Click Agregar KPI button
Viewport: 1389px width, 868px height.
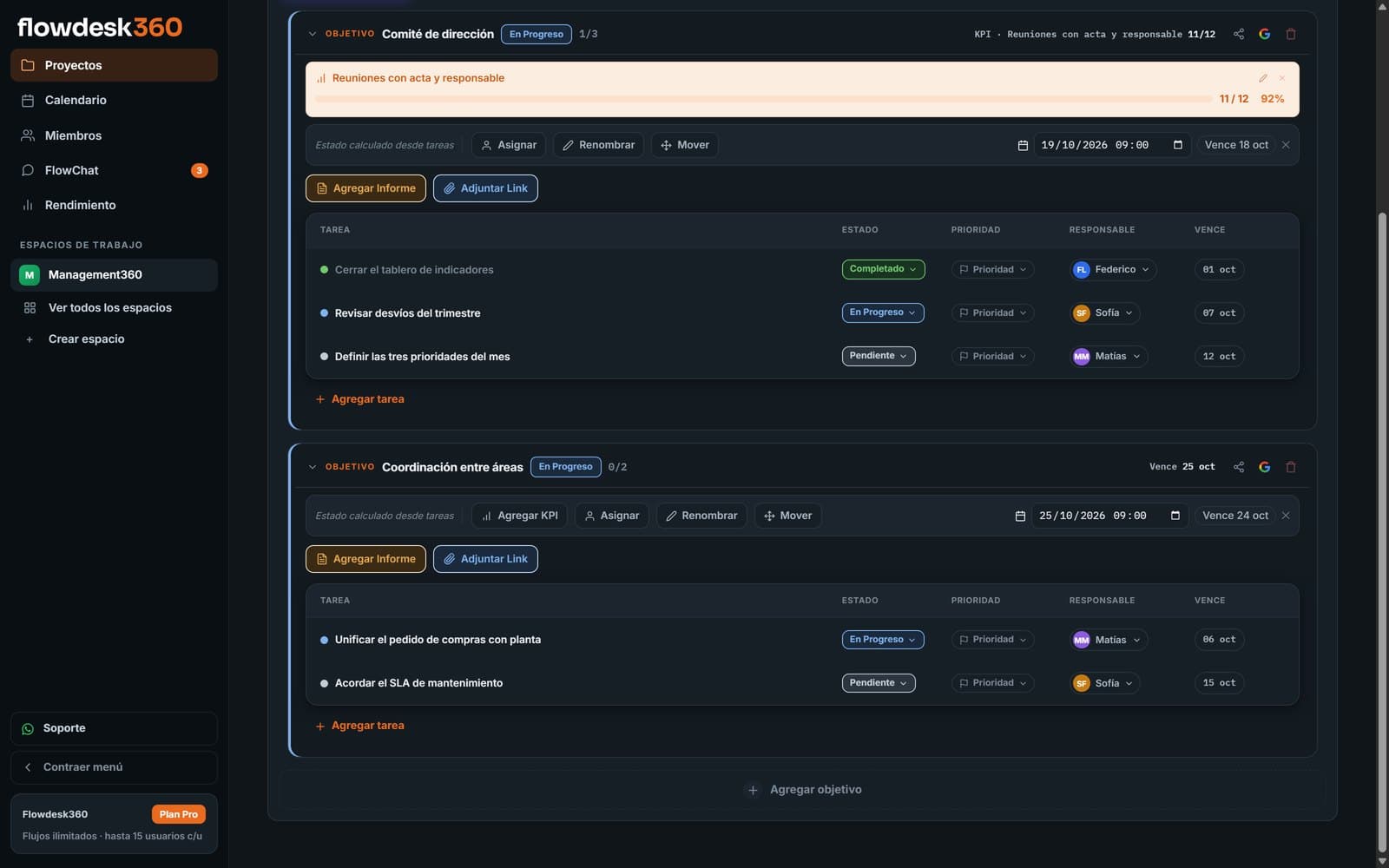pos(519,516)
